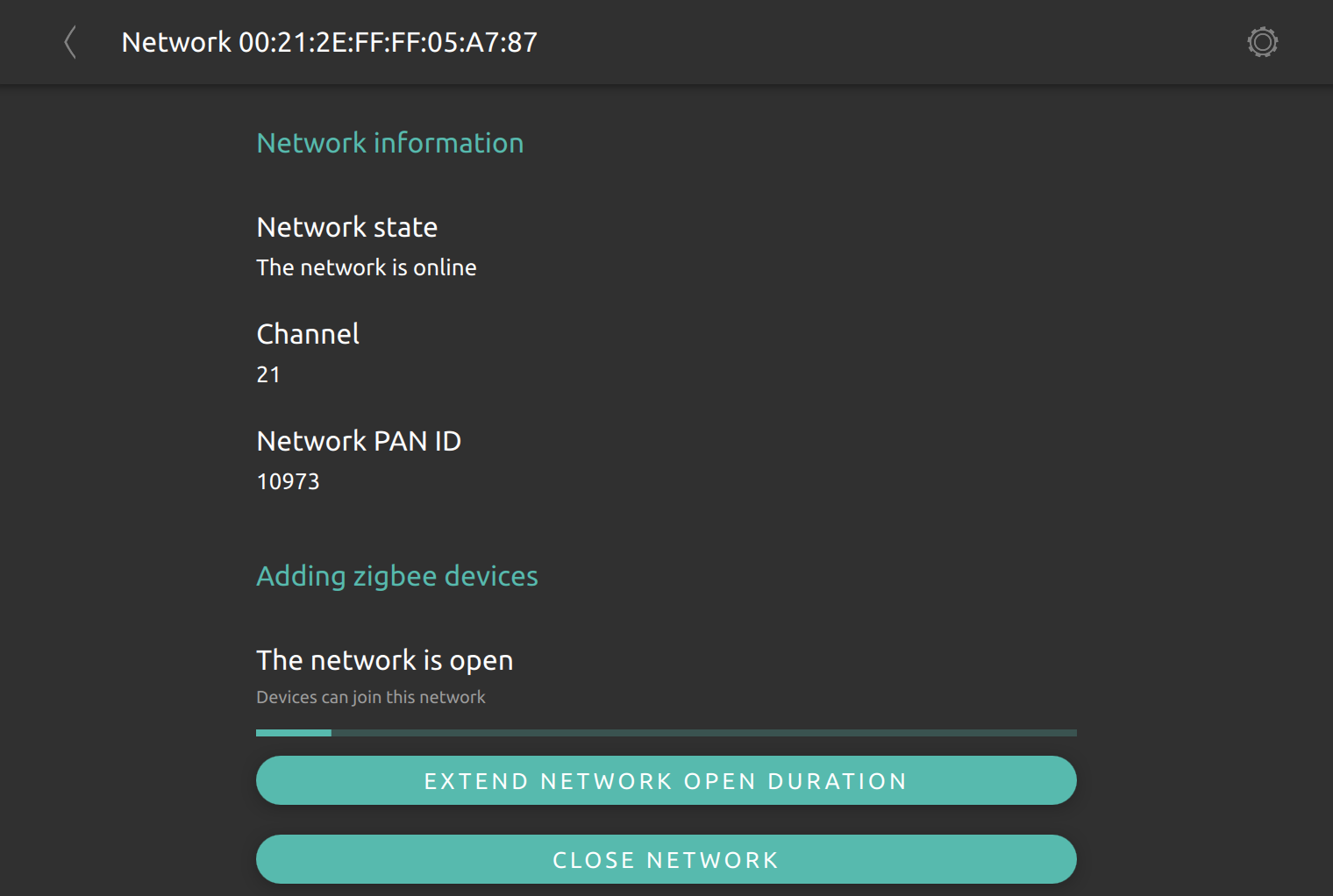Image resolution: width=1333 pixels, height=896 pixels.
Task: Click the Extend Network Open Duration button
Action: [666, 780]
